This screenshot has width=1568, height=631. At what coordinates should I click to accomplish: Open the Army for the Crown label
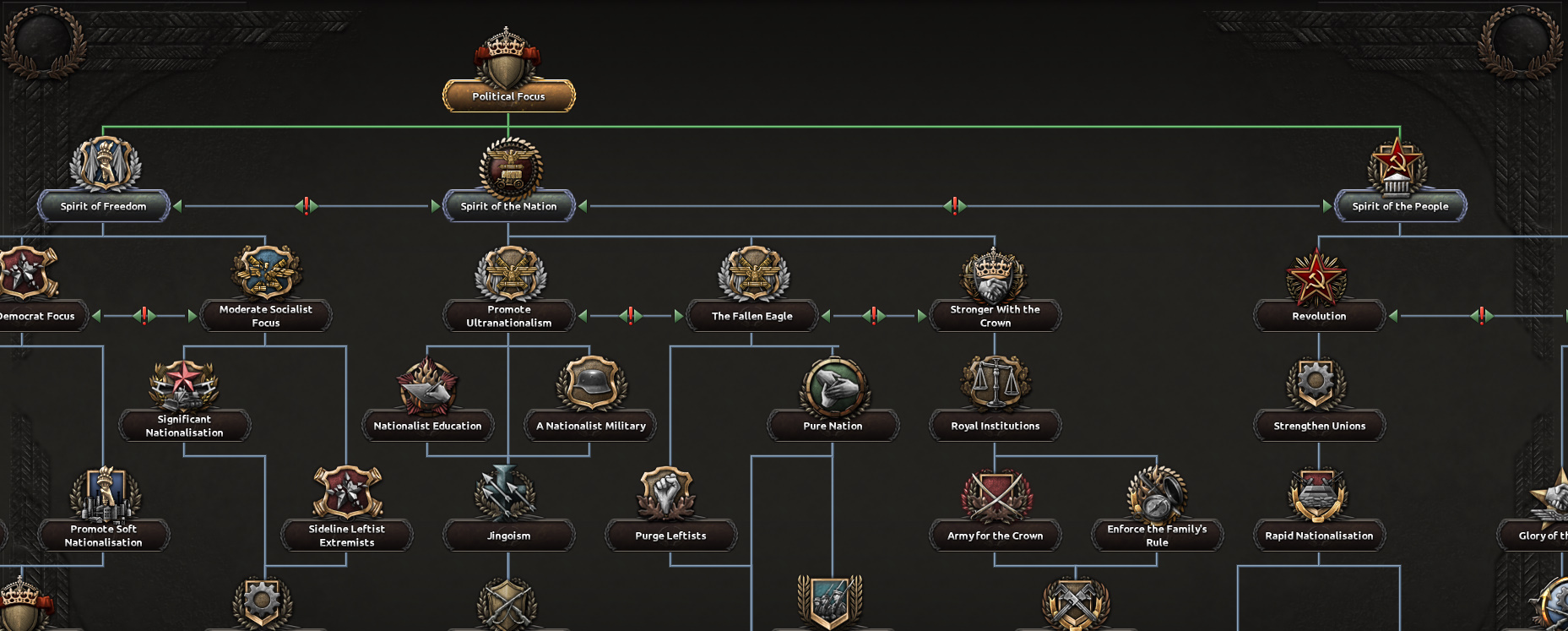995,536
